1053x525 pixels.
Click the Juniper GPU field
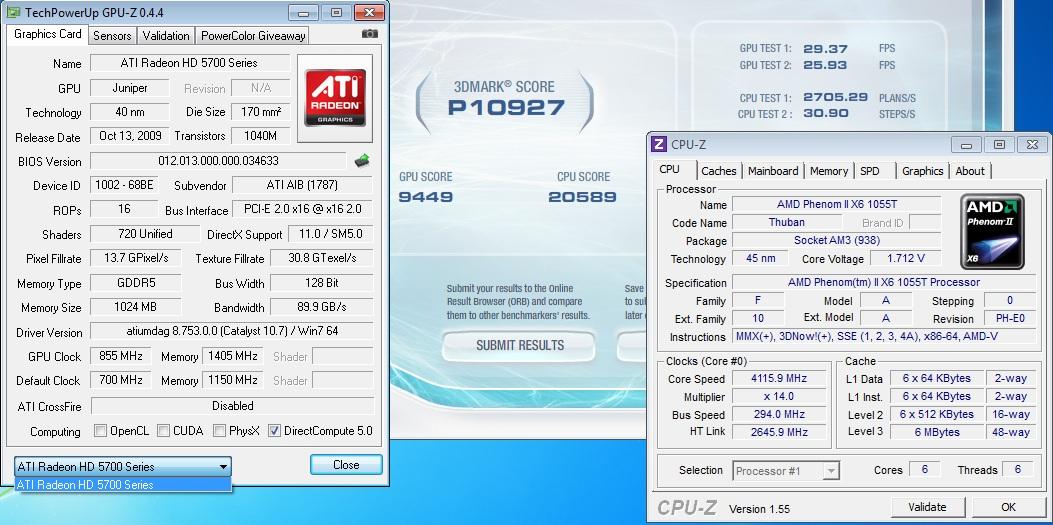(x=130, y=88)
